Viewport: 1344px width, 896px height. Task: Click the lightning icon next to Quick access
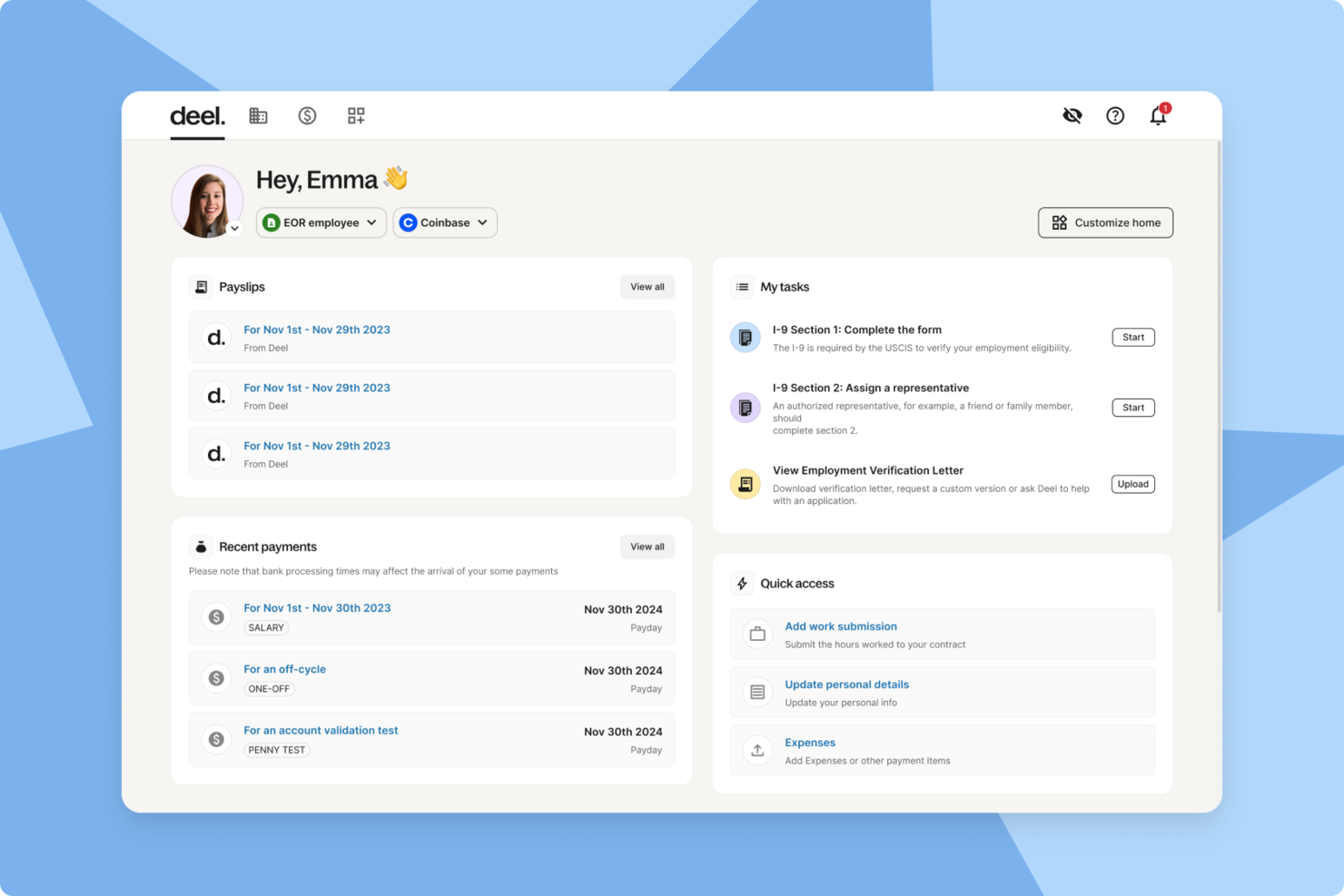tap(743, 583)
